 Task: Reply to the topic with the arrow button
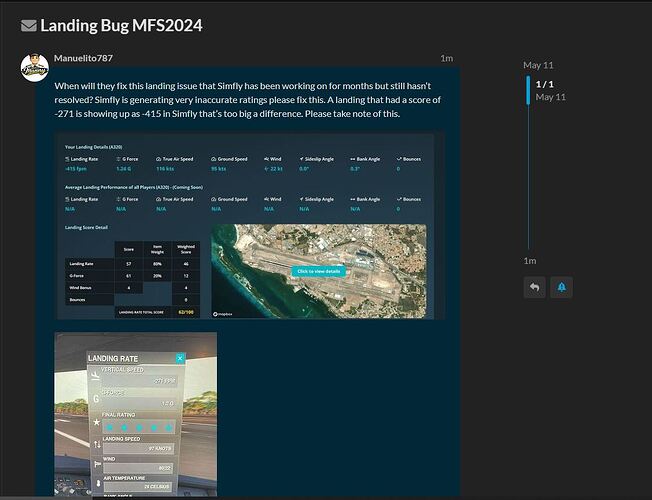(535, 287)
